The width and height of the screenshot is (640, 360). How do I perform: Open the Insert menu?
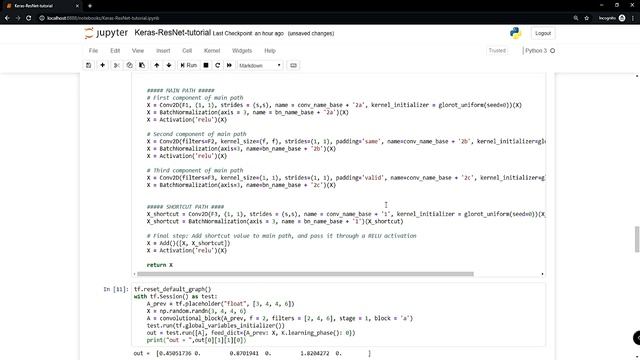[x=163, y=51]
